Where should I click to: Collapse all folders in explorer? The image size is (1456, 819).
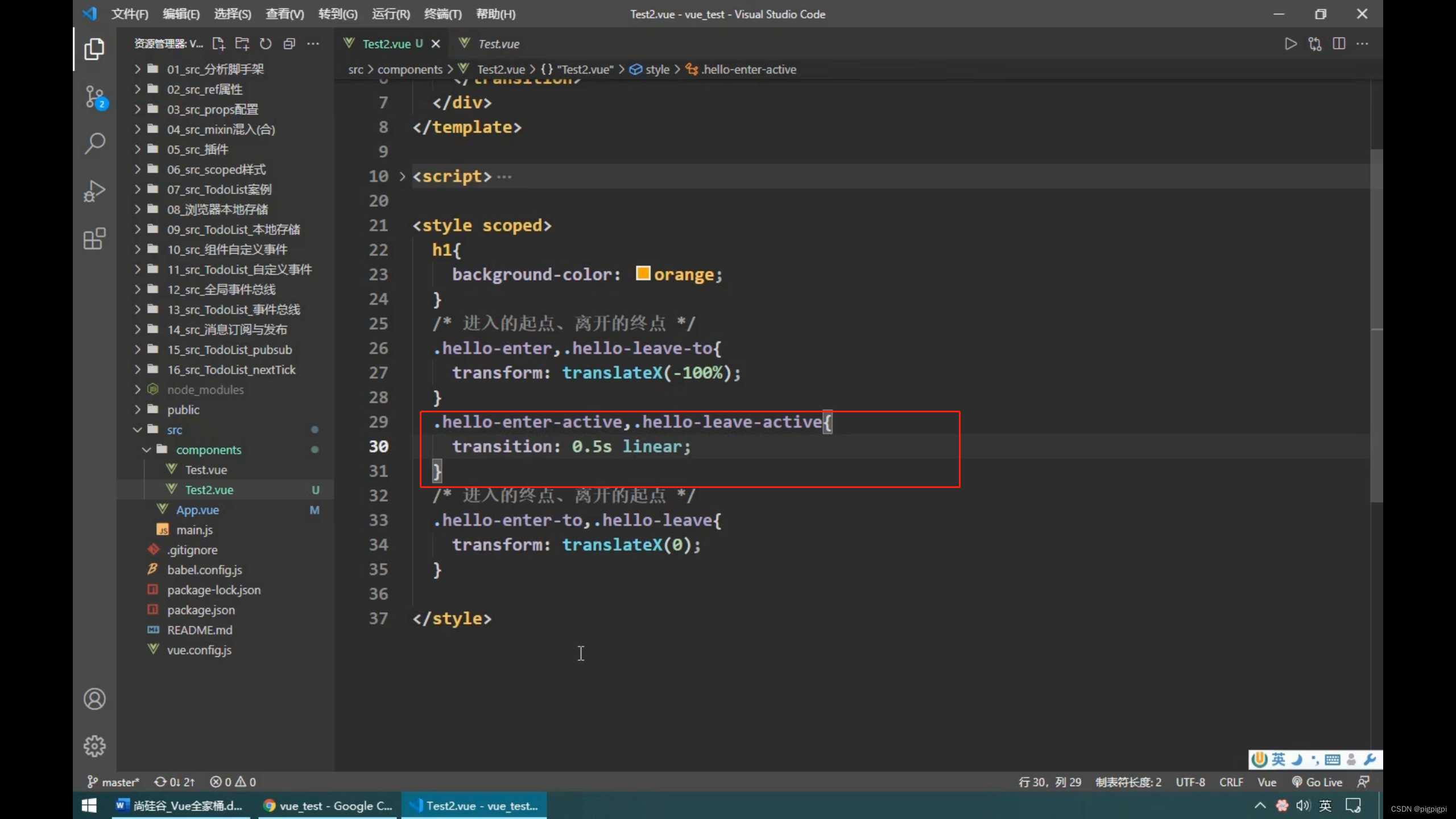[x=289, y=44]
